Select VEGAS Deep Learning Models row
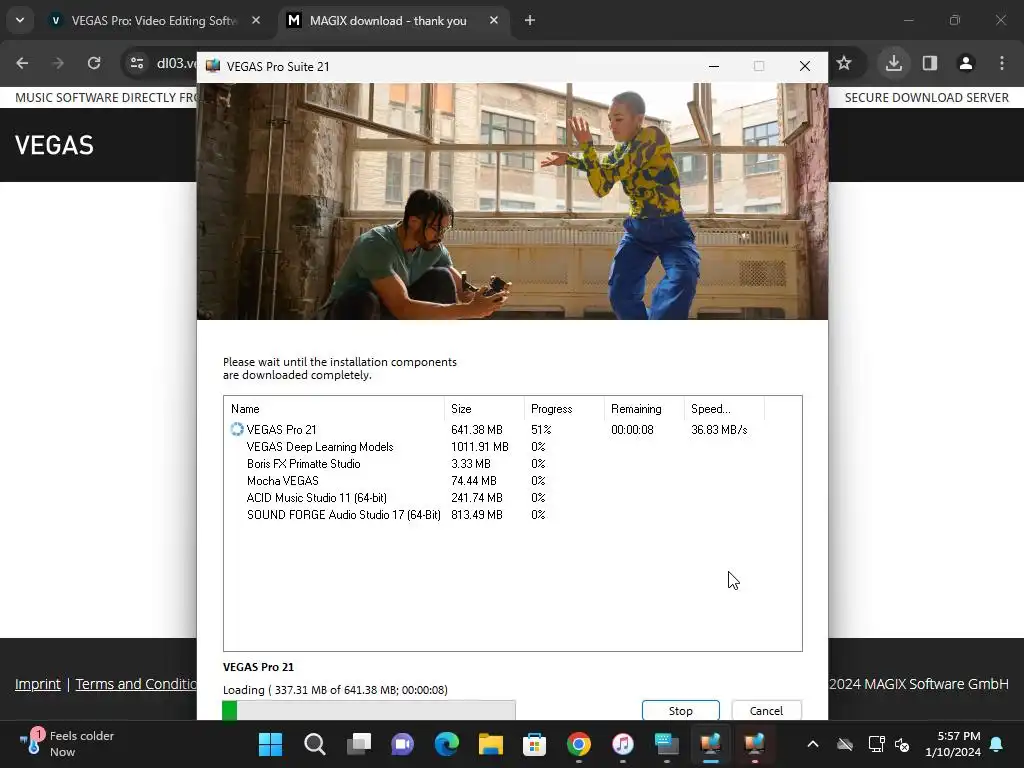The width and height of the screenshot is (1024, 768). click(513, 447)
